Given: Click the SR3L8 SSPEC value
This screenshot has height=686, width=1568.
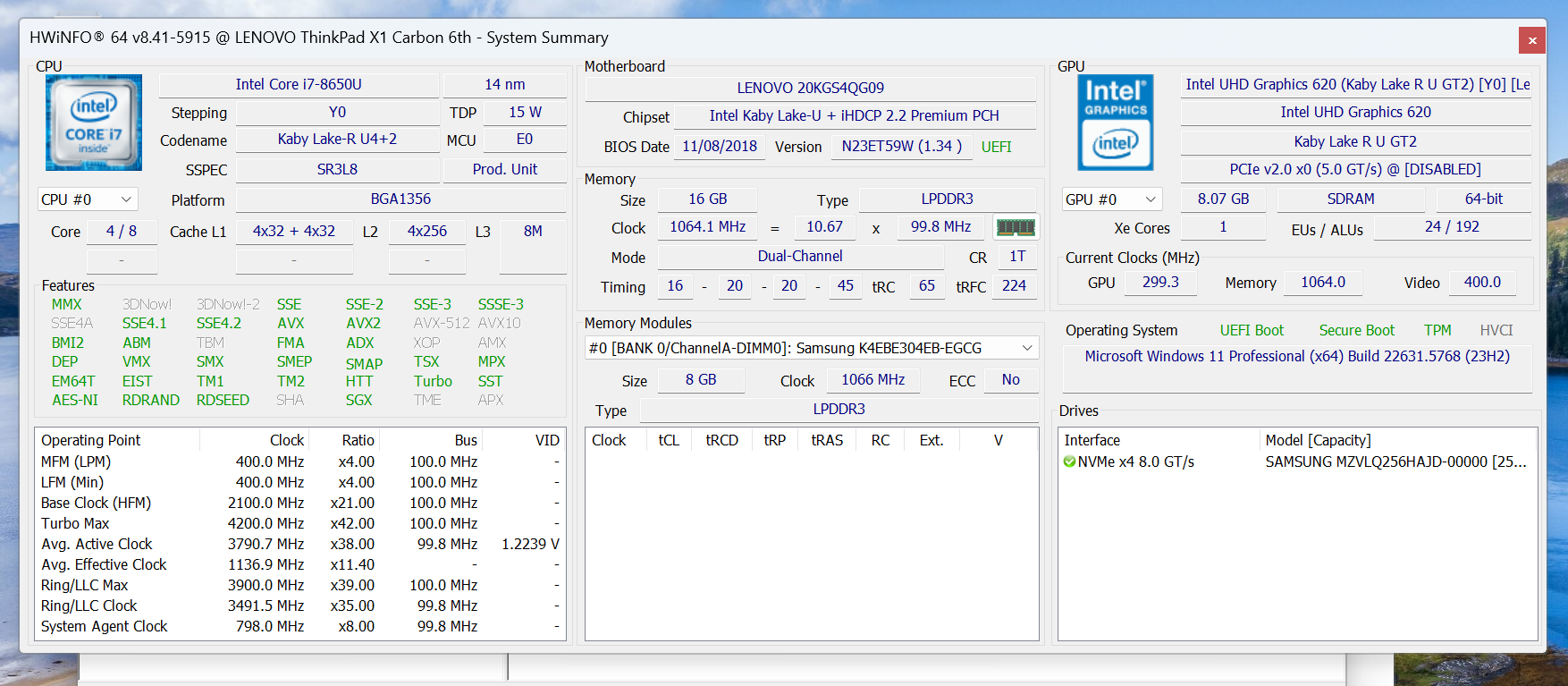Looking at the screenshot, I should pyautogui.click(x=337, y=169).
